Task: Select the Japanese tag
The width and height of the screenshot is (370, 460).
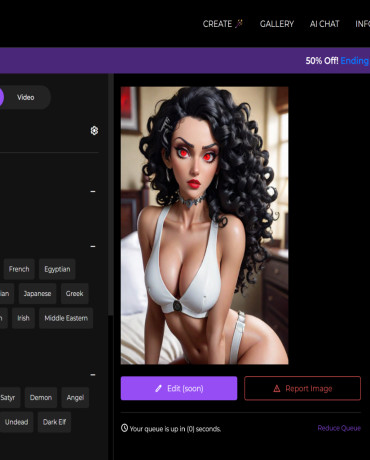Action: tap(37, 294)
